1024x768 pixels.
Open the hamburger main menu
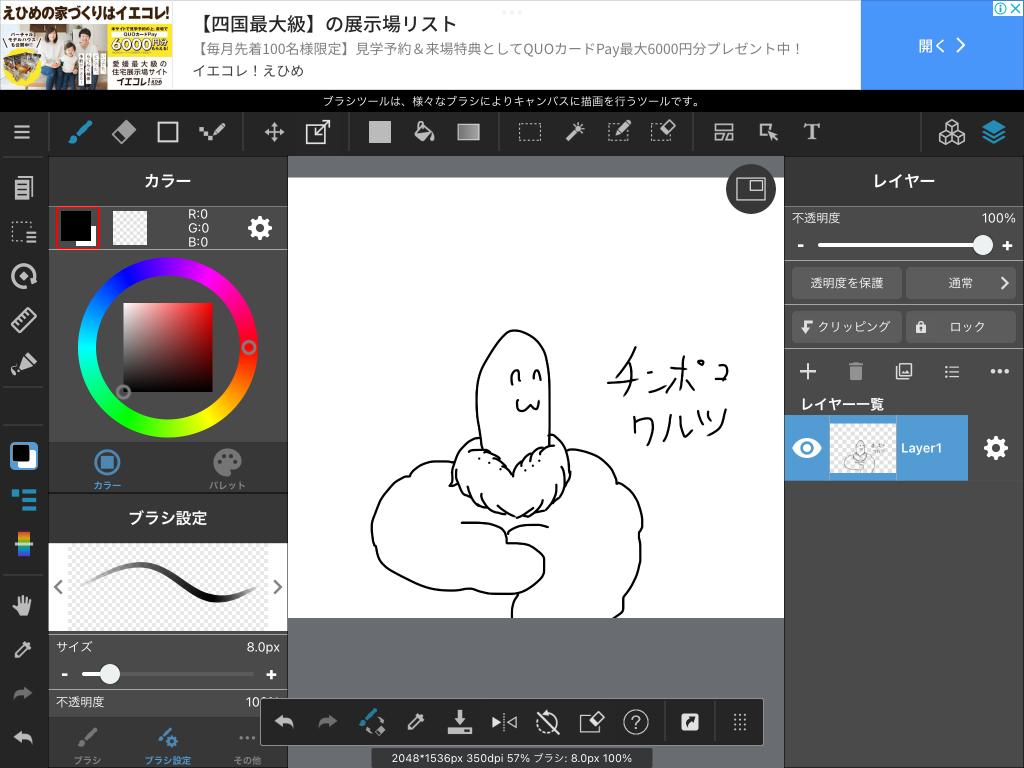pyautogui.click(x=22, y=132)
